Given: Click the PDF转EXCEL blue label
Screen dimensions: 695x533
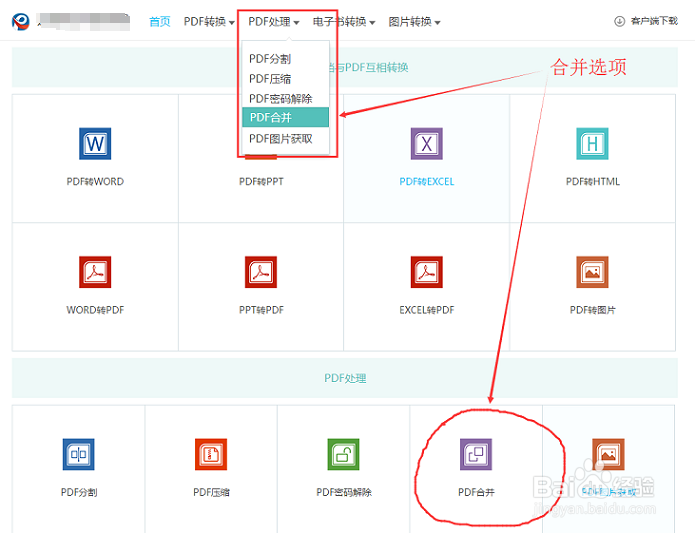Looking at the screenshot, I should coord(426,182).
